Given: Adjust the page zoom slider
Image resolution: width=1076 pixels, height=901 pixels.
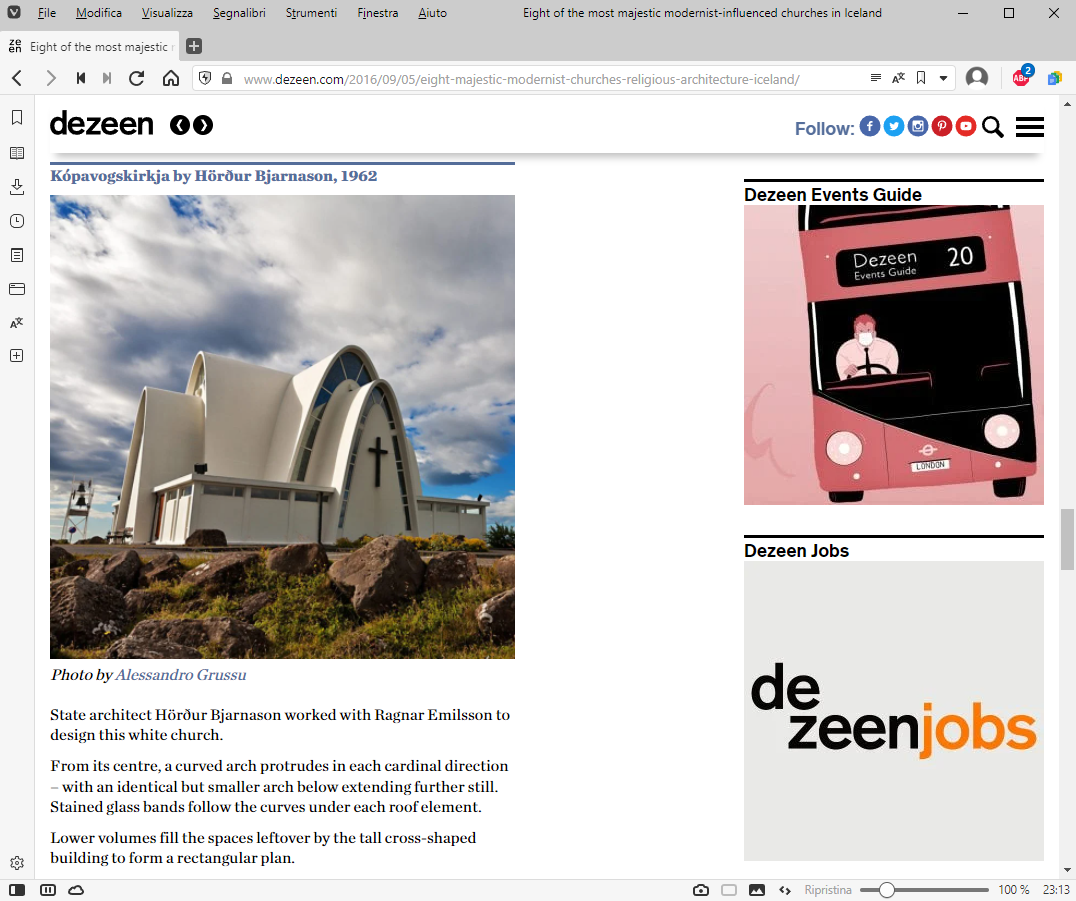Looking at the screenshot, I should click(x=924, y=890).
